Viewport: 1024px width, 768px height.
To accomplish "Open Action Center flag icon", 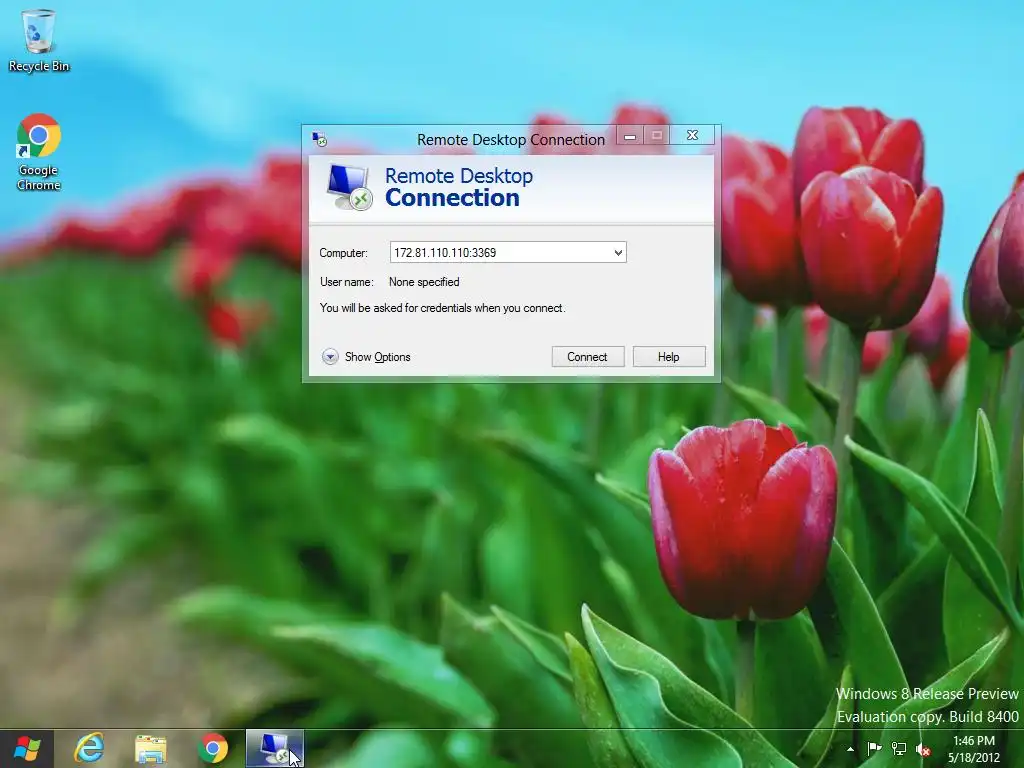I will tap(874, 749).
